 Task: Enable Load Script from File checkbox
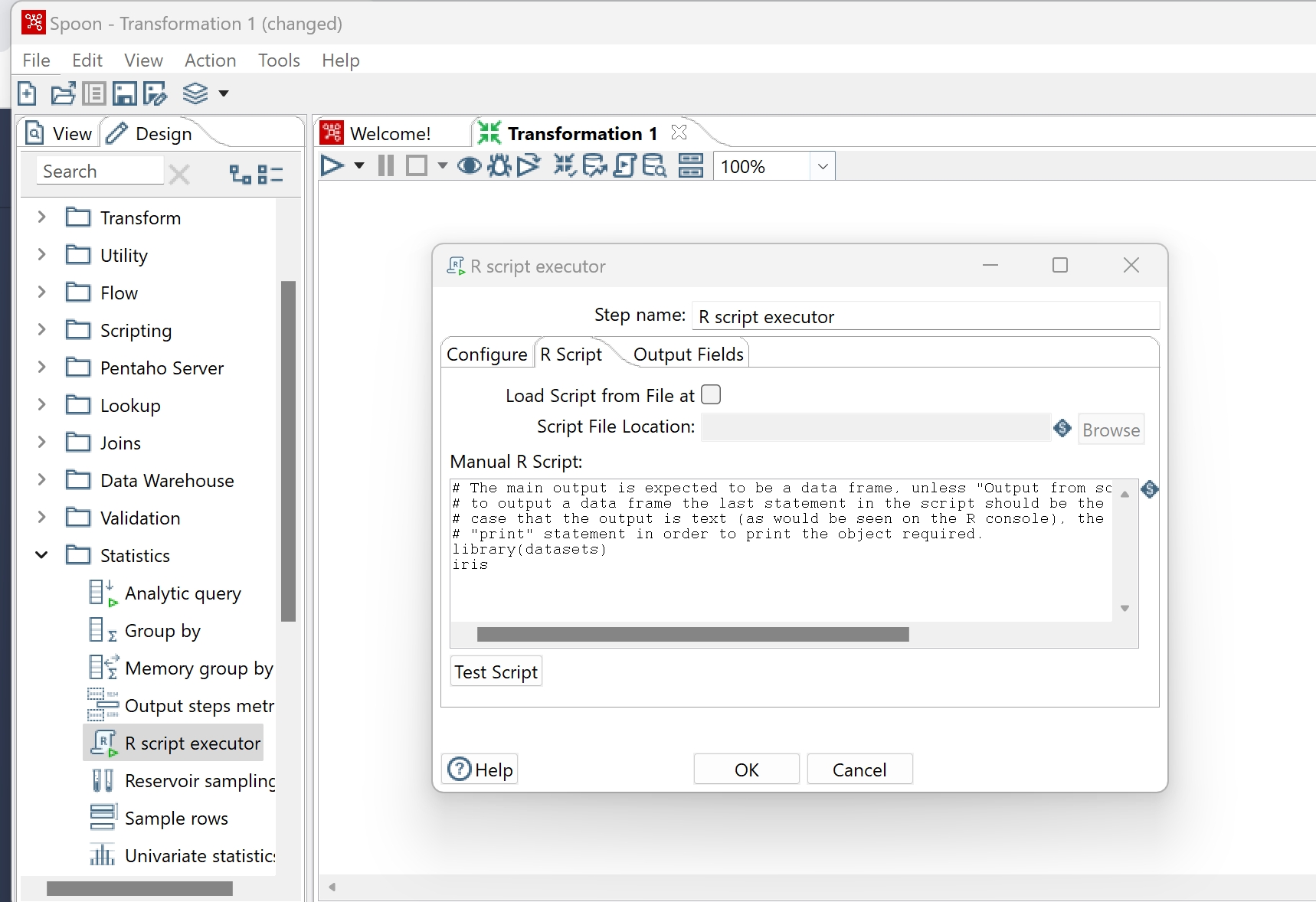pyautogui.click(x=711, y=395)
